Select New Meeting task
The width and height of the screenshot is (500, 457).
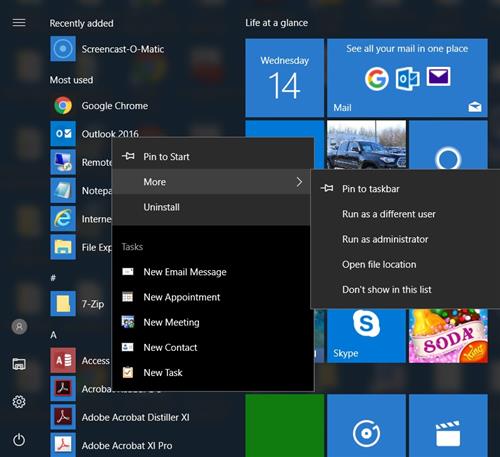213,322
